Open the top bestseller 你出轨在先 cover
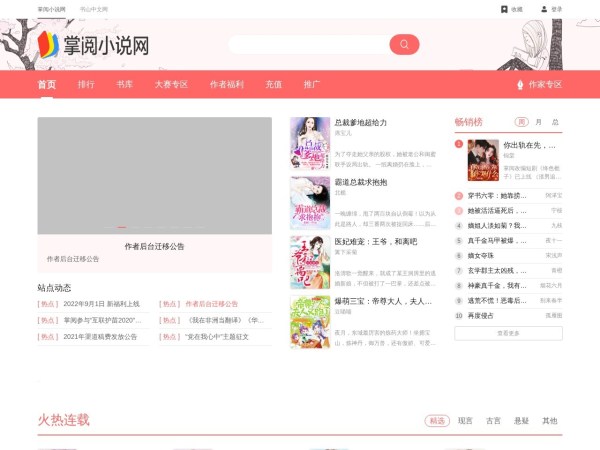This screenshot has height=450, width=600. pos(483,158)
